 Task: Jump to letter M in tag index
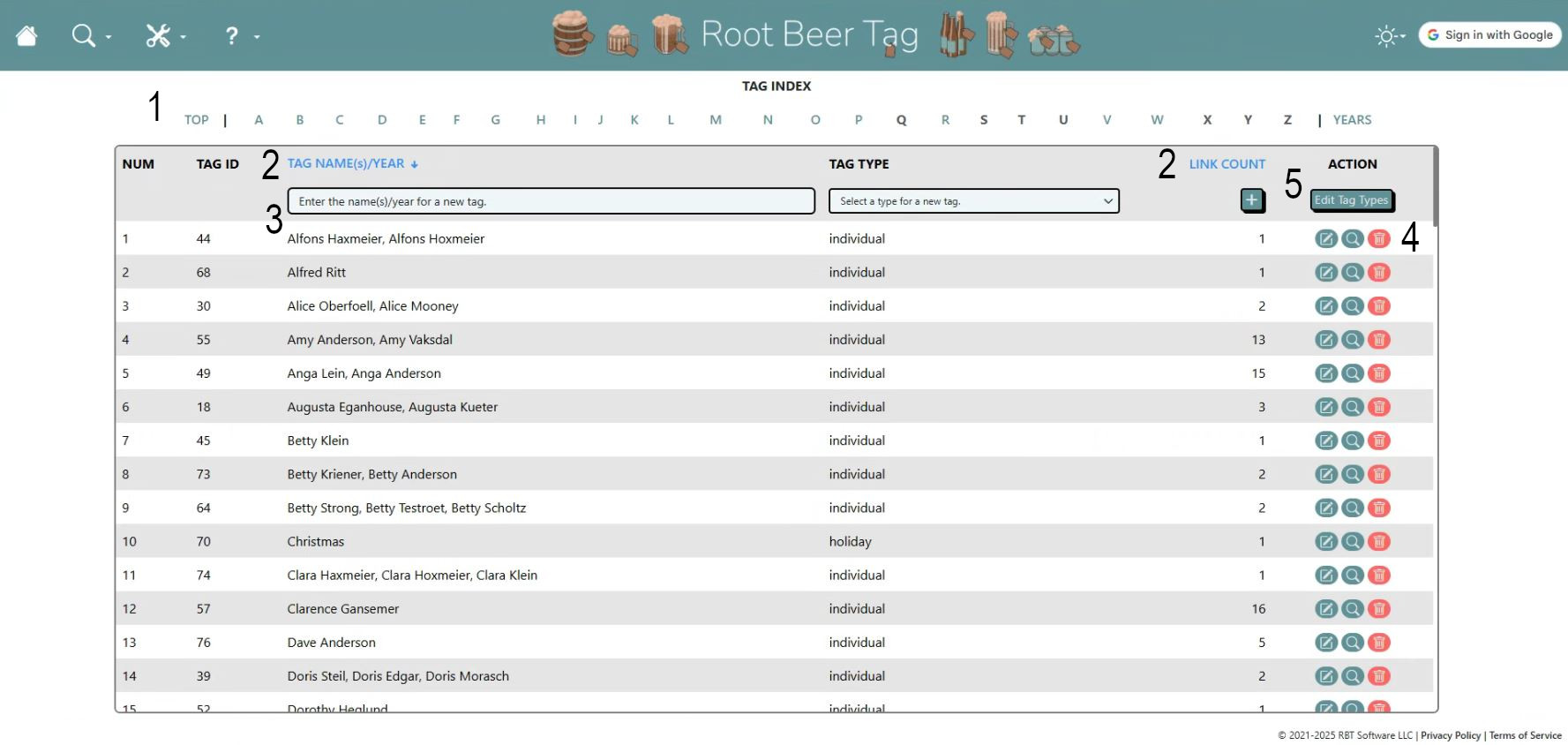pos(716,120)
